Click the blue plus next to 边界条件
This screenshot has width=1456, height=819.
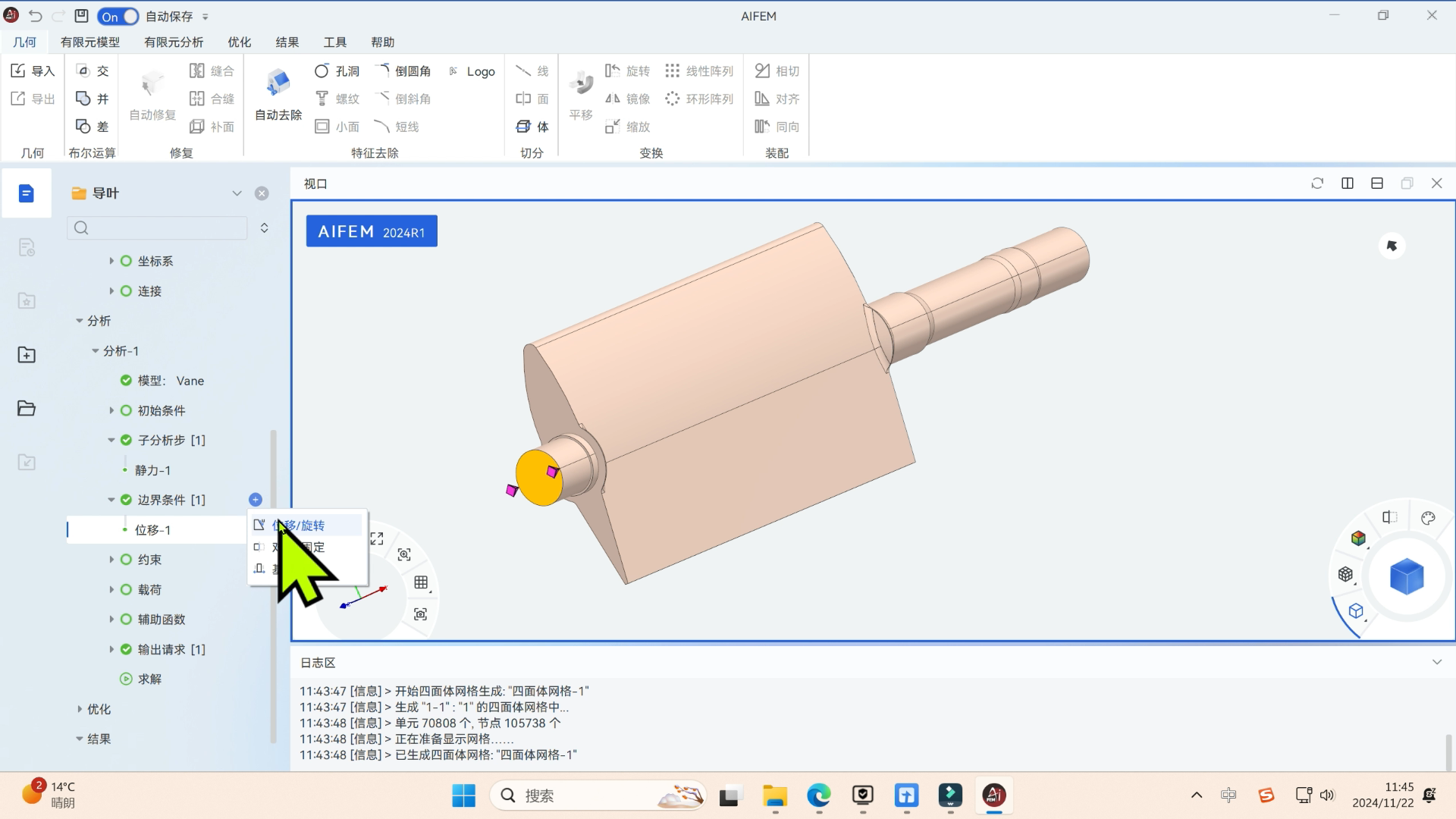point(256,500)
